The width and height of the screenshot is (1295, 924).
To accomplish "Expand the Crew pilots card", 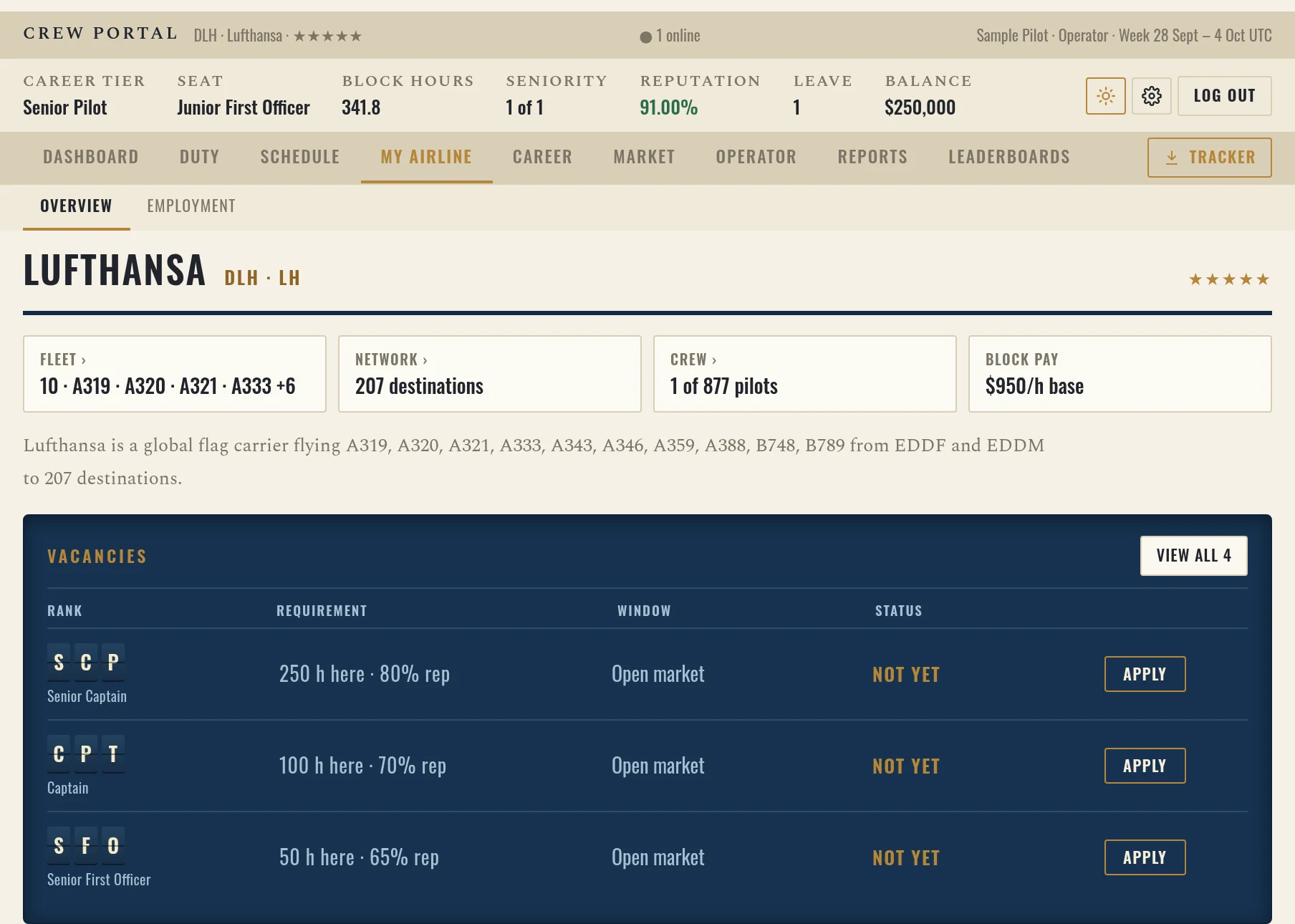I will coord(805,374).
